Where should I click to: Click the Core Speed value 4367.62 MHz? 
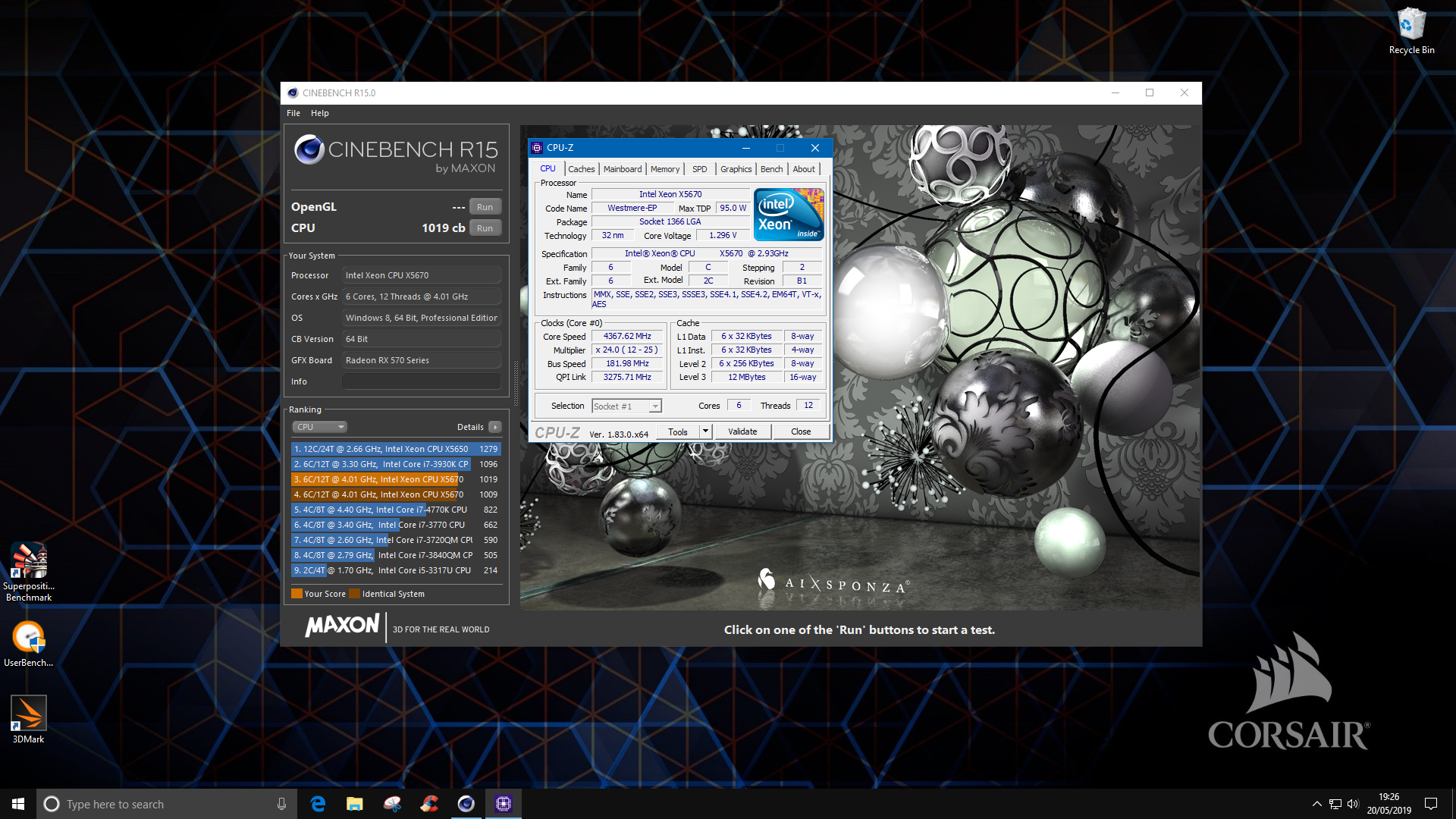[627, 336]
